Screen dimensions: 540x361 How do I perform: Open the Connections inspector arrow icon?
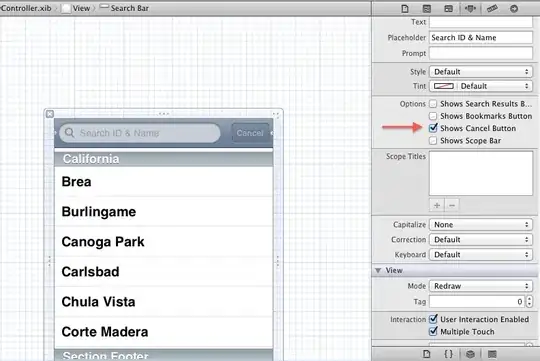pyautogui.click(x=514, y=9)
